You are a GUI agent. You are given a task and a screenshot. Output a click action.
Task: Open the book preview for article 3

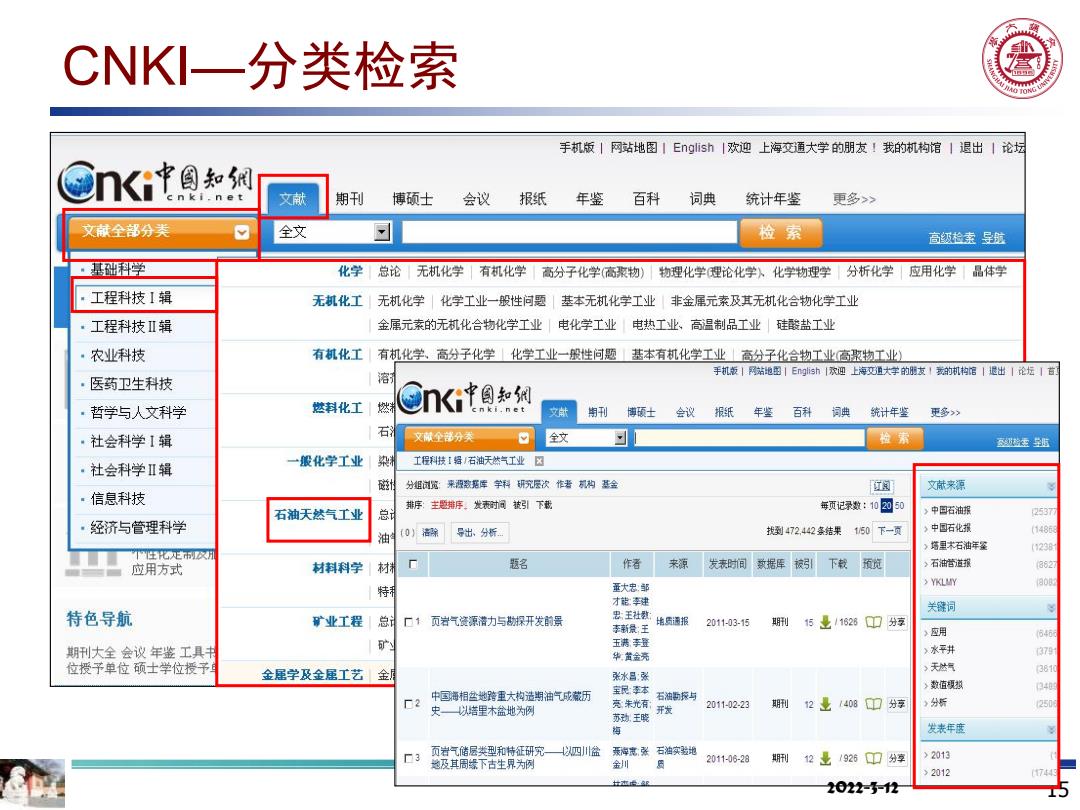pos(873,758)
